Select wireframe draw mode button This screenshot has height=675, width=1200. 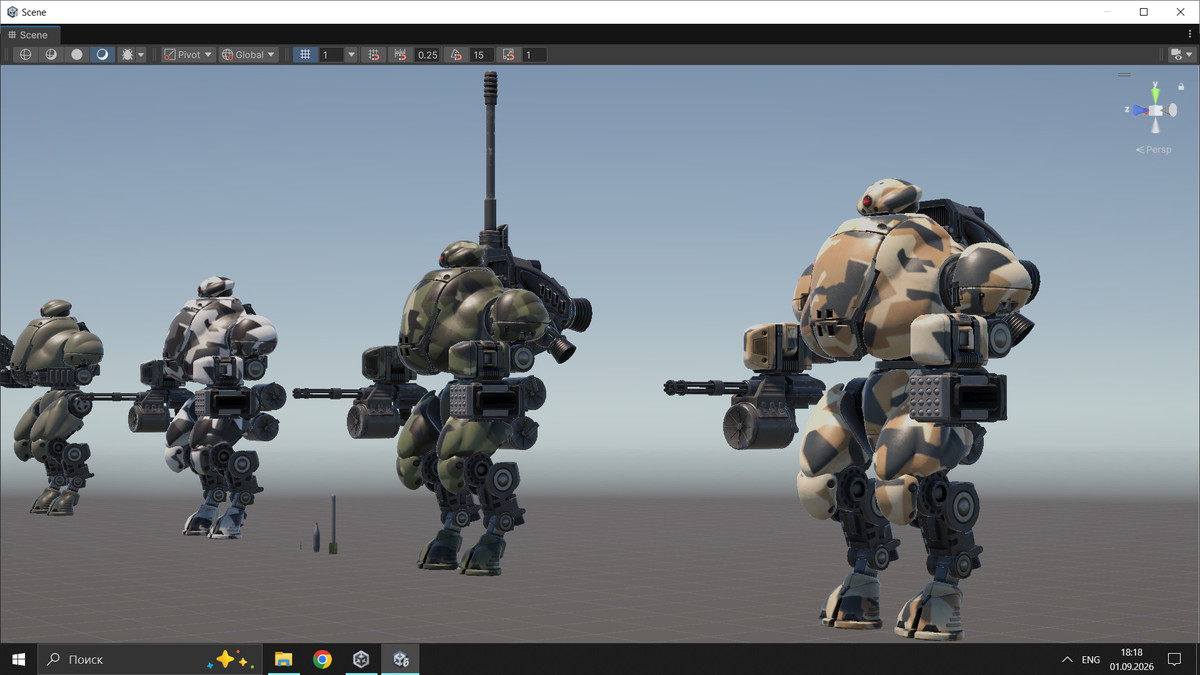coord(26,55)
